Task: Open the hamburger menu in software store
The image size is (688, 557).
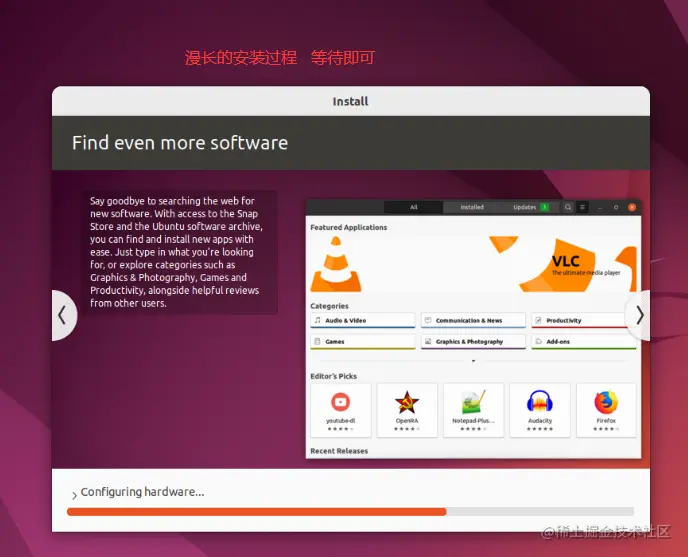Action: (x=582, y=207)
